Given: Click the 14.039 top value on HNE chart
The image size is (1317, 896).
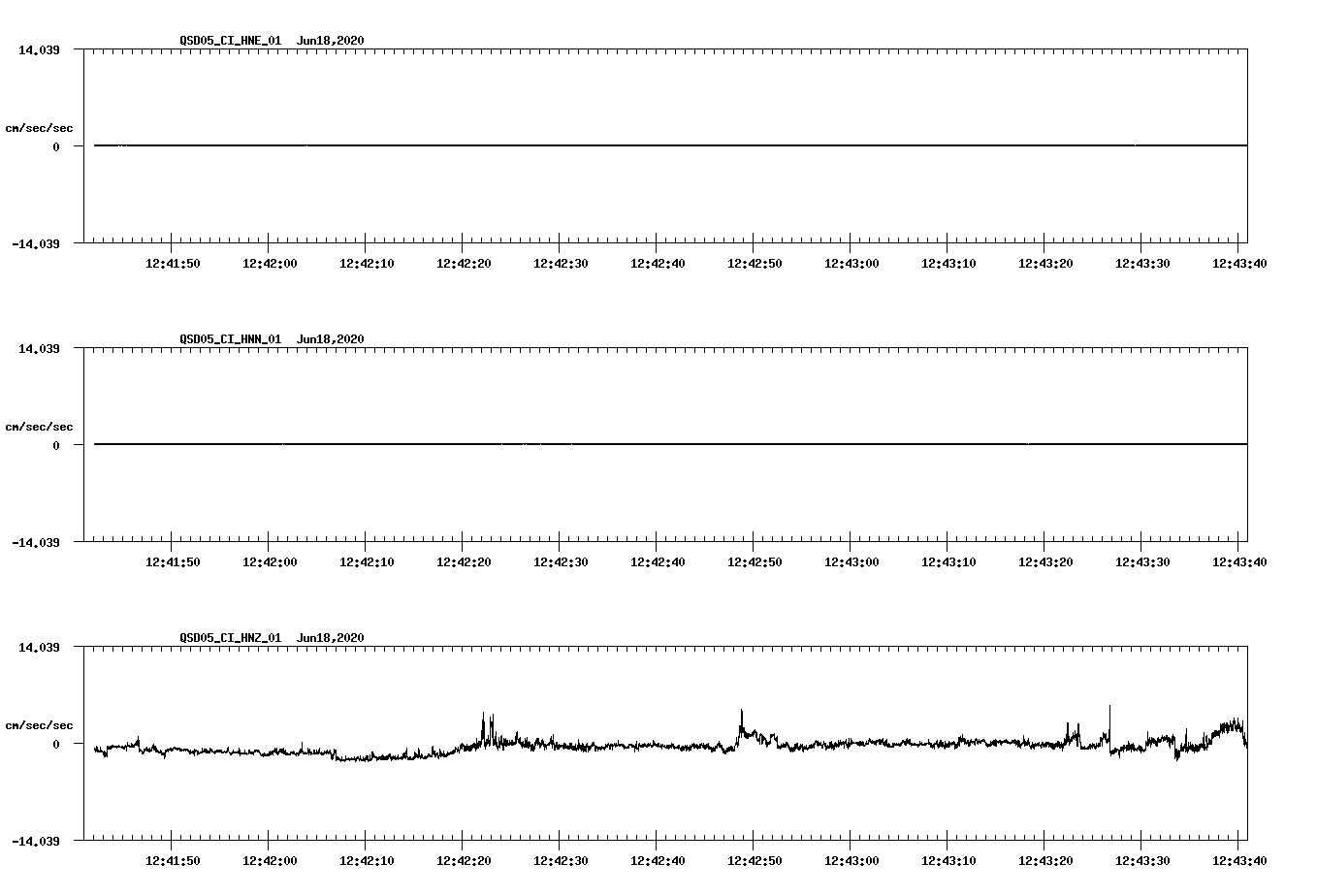Looking at the screenshot, I should pyautogui.click(x=39, y=49).
